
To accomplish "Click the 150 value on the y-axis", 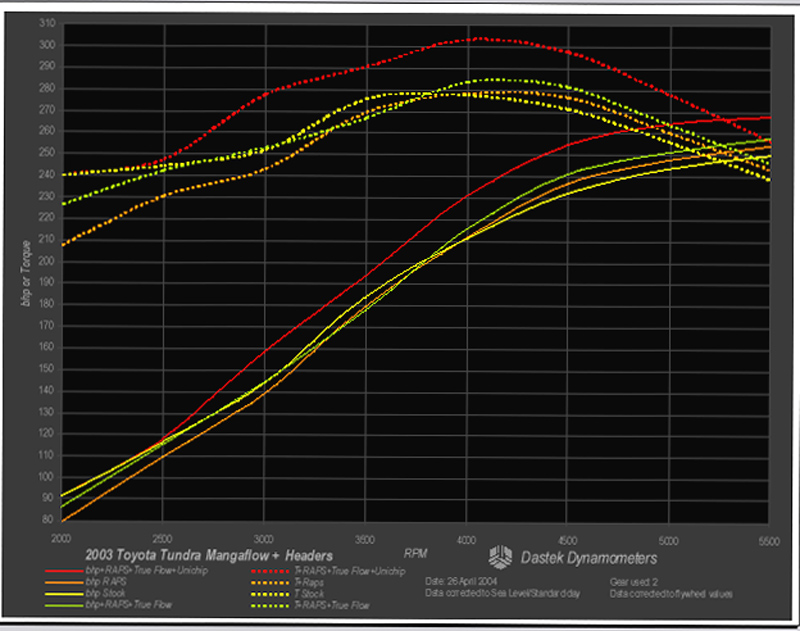I will point(47,369).
